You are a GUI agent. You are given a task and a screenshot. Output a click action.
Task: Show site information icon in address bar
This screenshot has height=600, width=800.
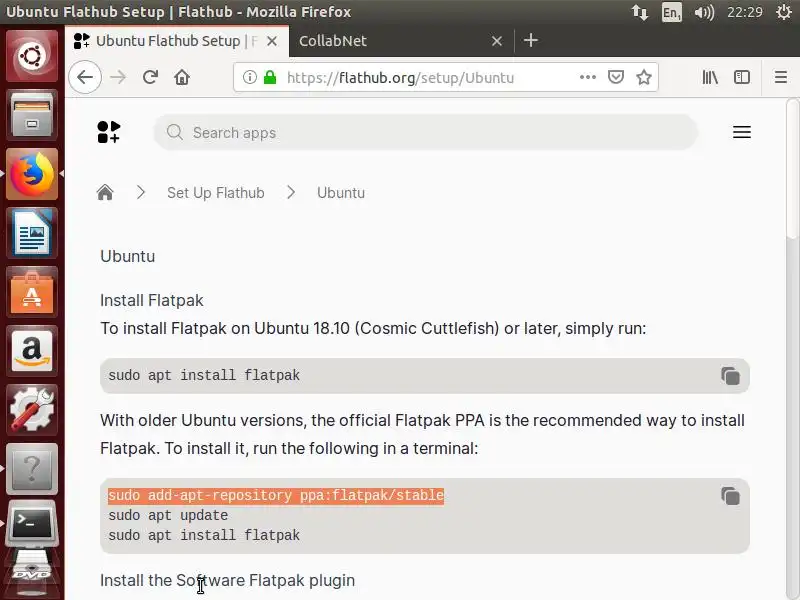[249, 78]
